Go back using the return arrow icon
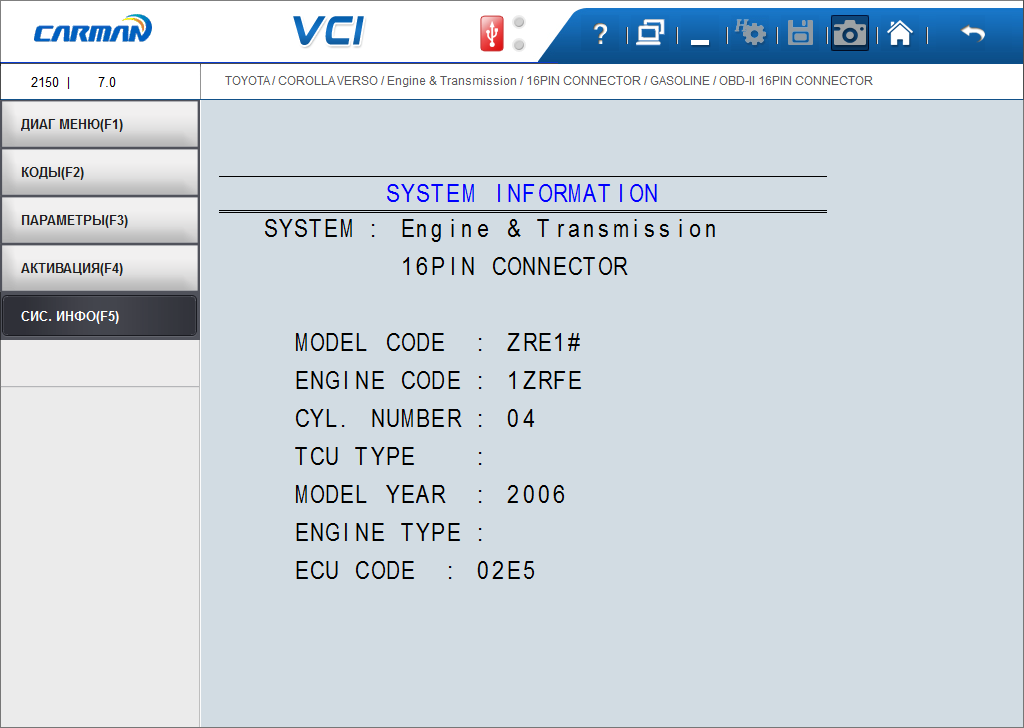This screenshot has height=728, width=1024. coord(972,33)
